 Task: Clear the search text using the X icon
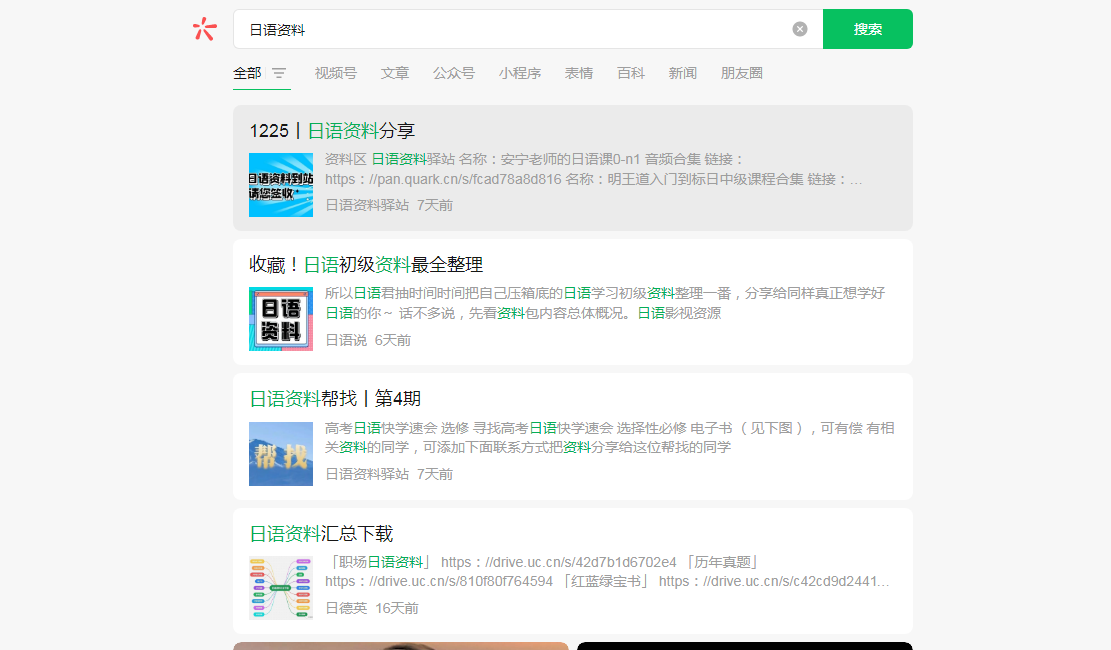point(799,28)
